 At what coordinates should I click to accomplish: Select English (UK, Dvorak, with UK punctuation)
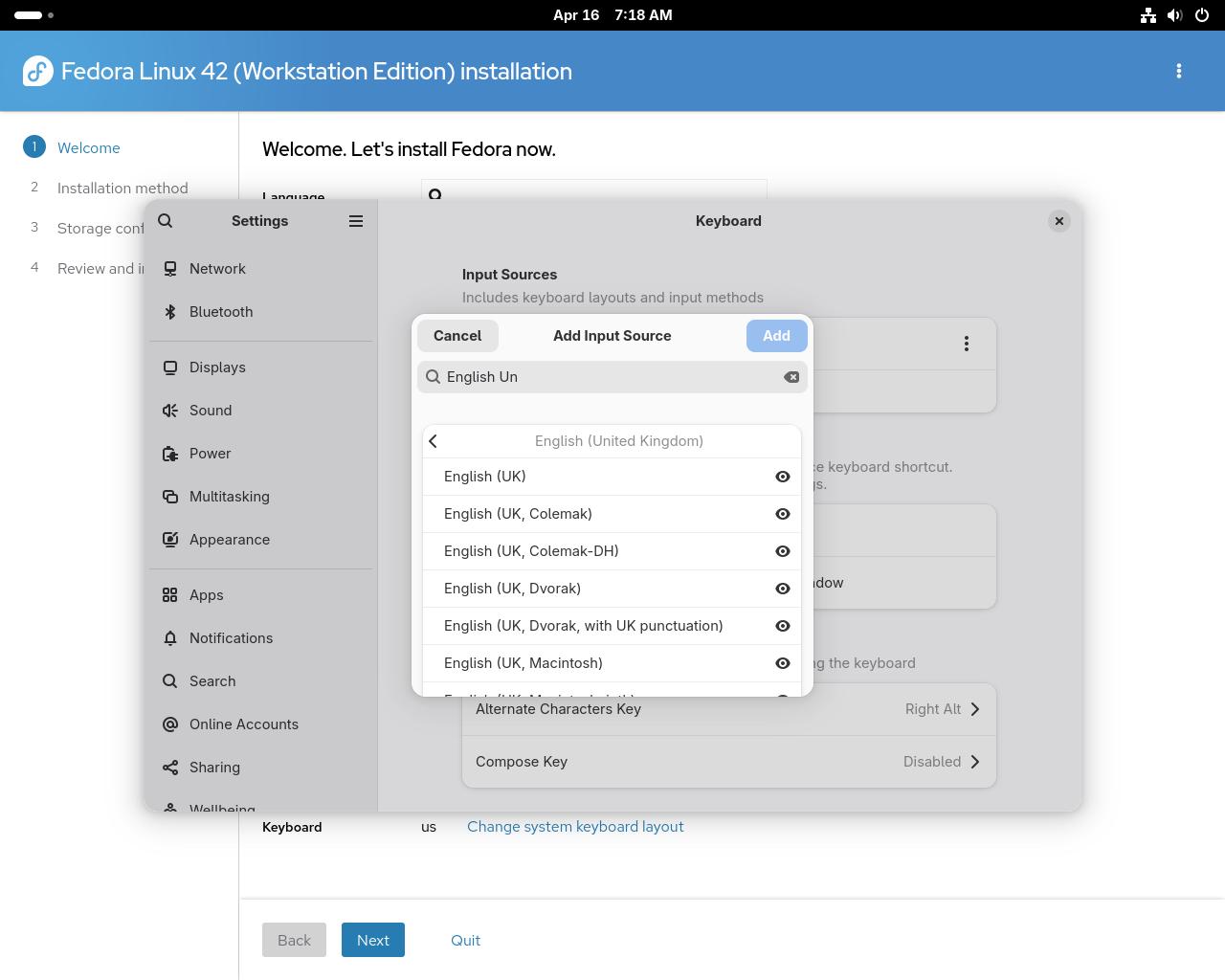coord(612,626)
